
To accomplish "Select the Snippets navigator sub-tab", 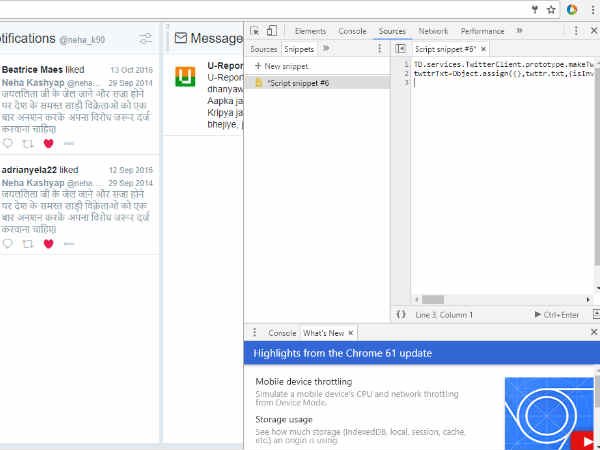I will (x=299, y=49).
